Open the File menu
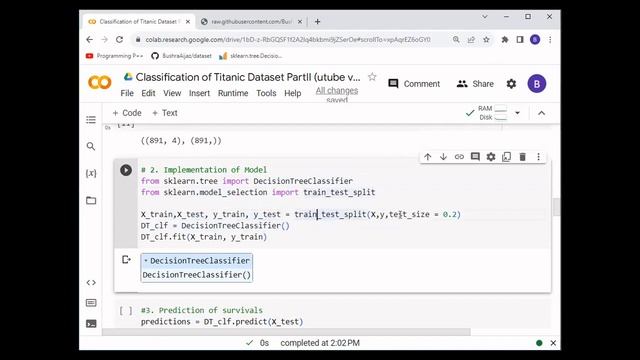This screenshot has width=640, height=360. tap(127, 93)
